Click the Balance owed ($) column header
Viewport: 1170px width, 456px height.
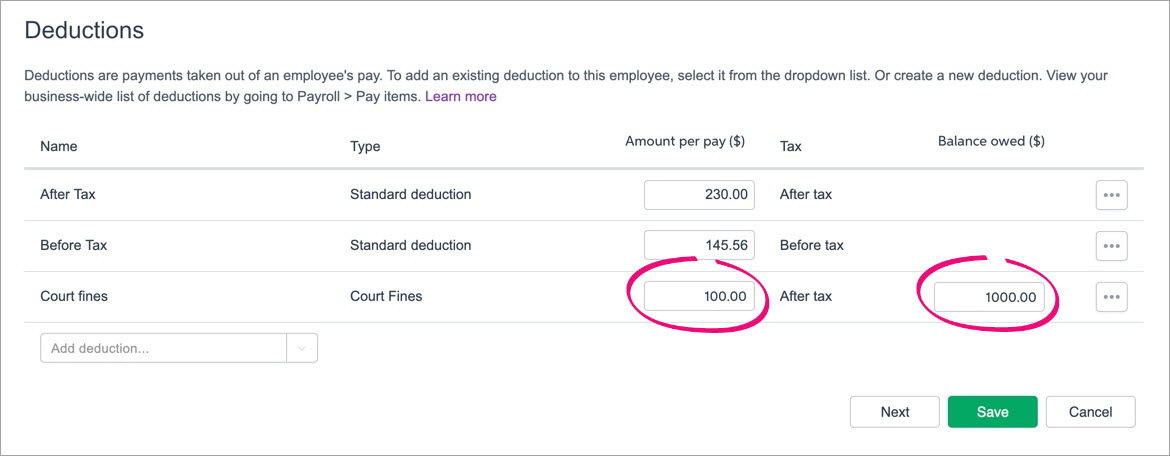991,141
